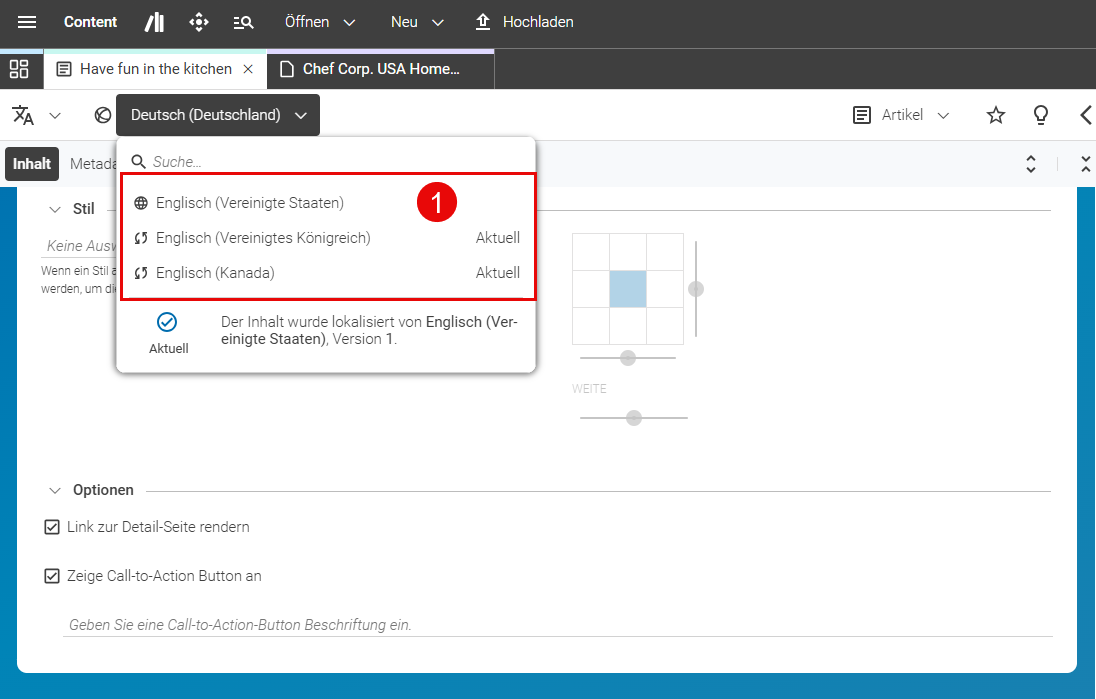1096x699 pixels.
Task: Open the Artikel type dropdown chevron
Action: (x=943, y=115)
